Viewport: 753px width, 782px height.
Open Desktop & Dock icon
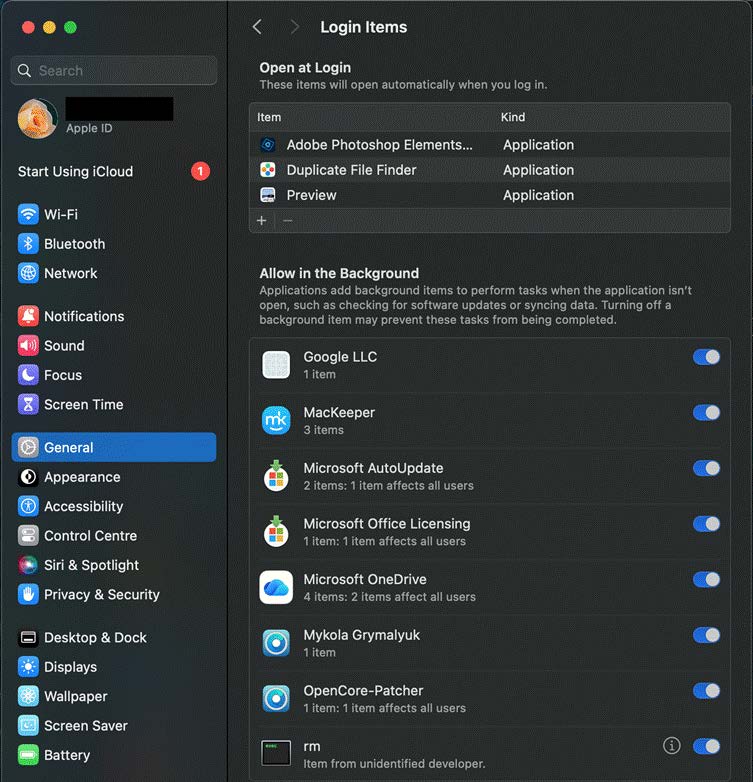[28, 637]
